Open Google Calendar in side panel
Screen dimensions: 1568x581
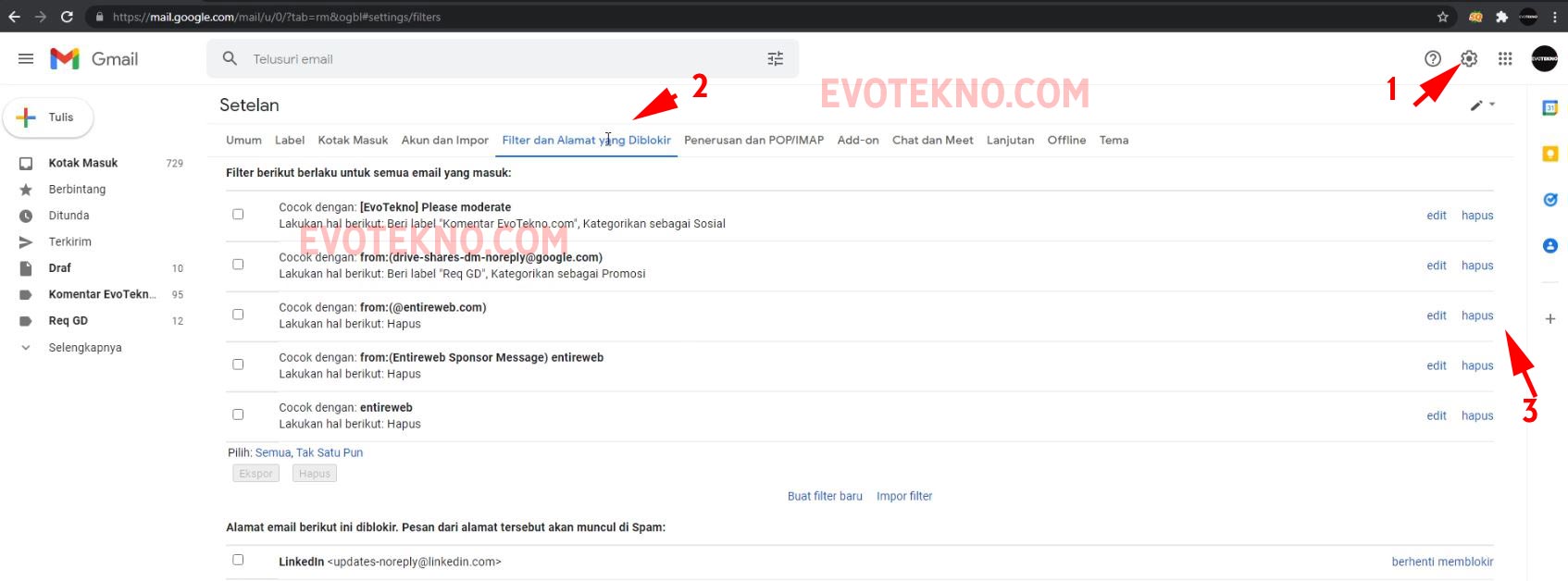click(x=1549, y=108)
